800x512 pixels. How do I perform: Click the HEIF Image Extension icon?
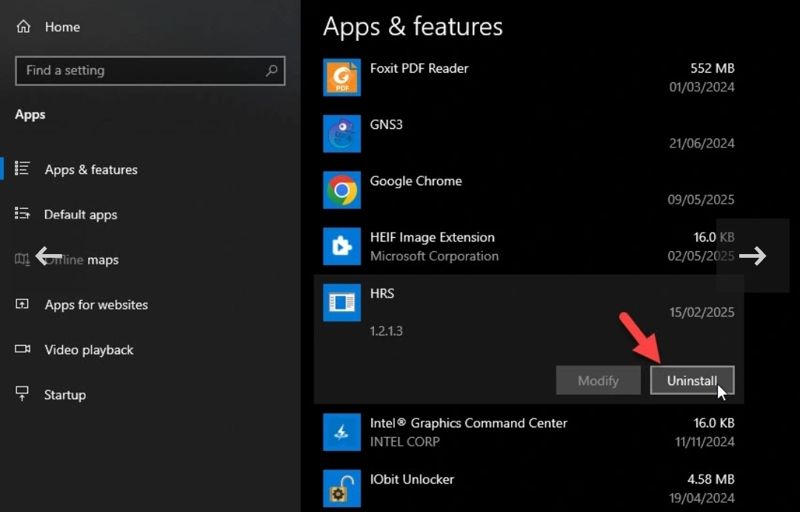pyautogui.click(x=342, y=246)
